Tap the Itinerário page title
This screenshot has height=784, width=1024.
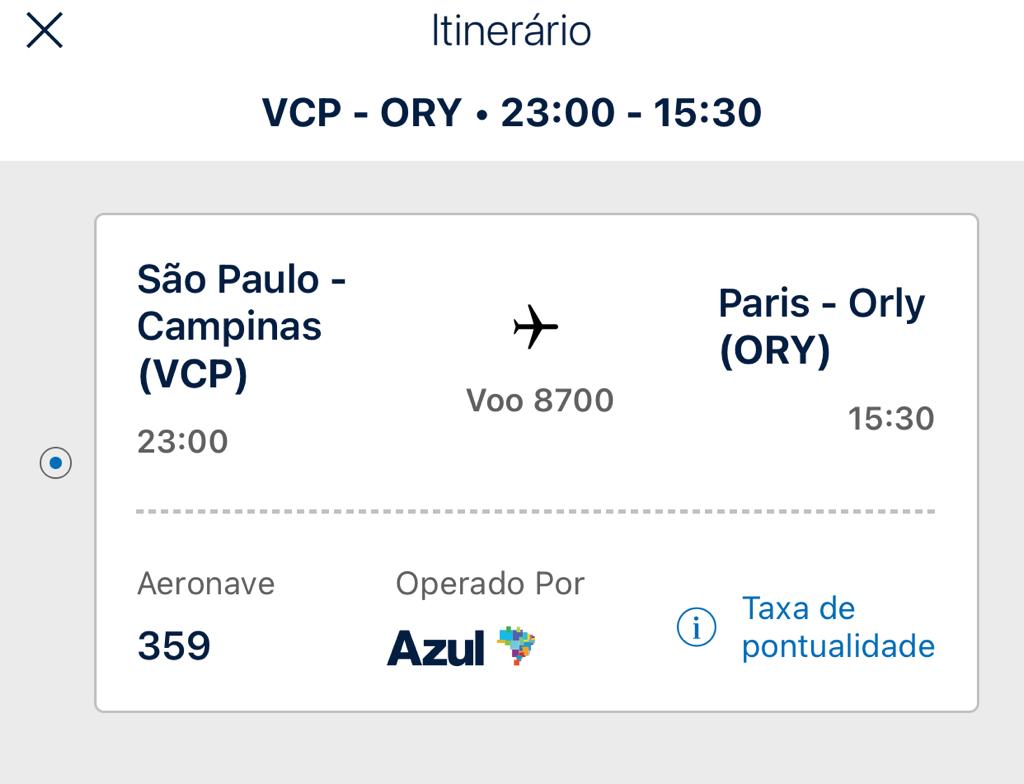coord(511,31)
